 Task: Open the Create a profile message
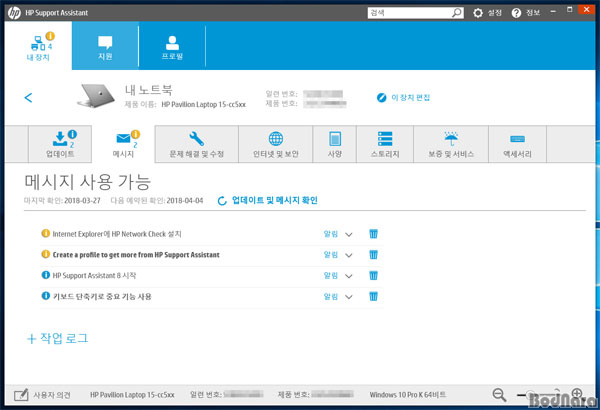click(136, 255)
